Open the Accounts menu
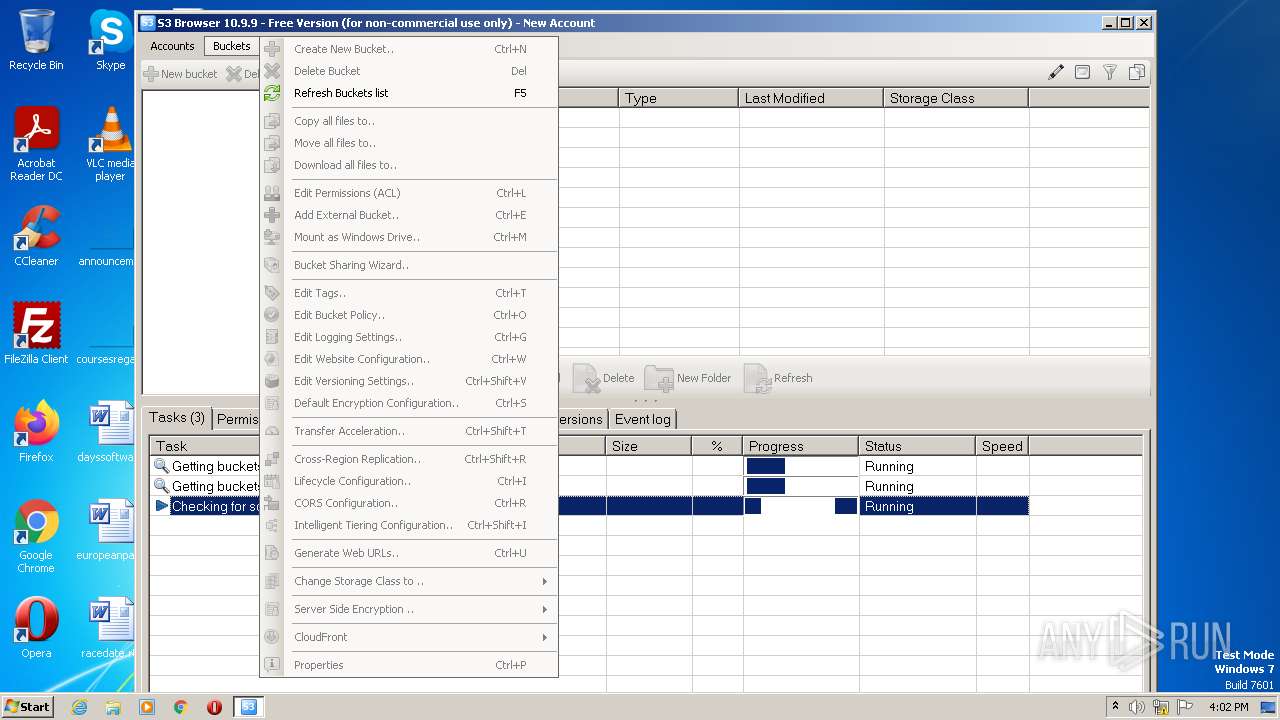This screenshot has height=720, width=1280. (172, 46)
